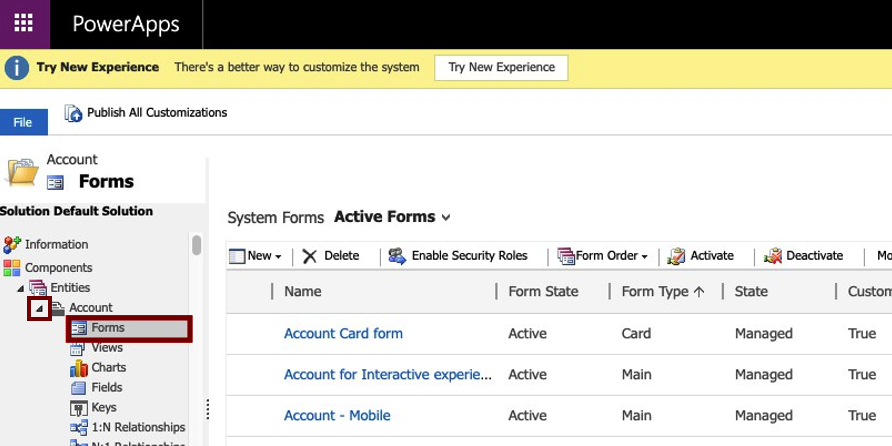Click the Card form type cell
The width and height of the screenshot is (892, 446).
tap(636, 333)
